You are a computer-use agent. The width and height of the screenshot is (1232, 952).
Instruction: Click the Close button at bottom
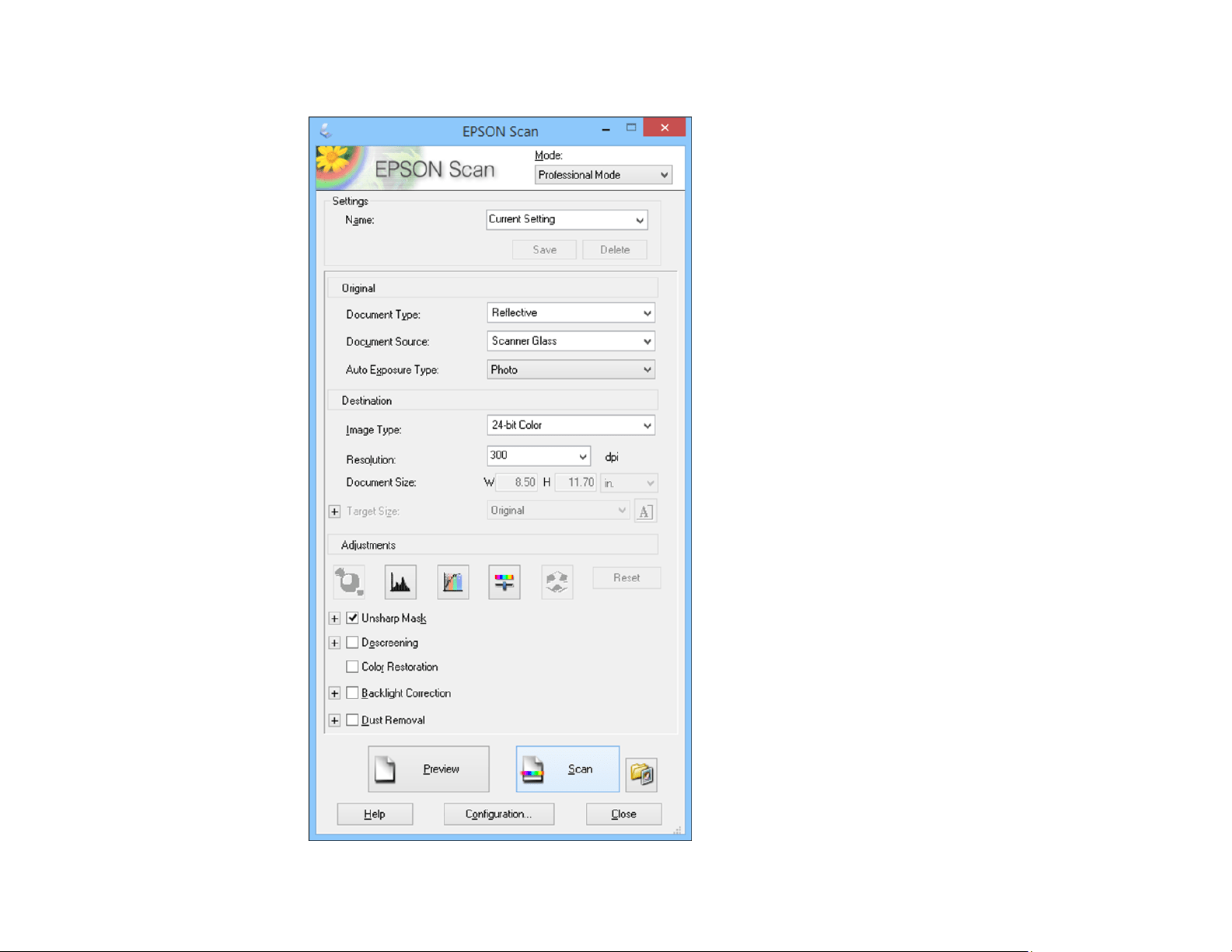click(x=623, y=814)
